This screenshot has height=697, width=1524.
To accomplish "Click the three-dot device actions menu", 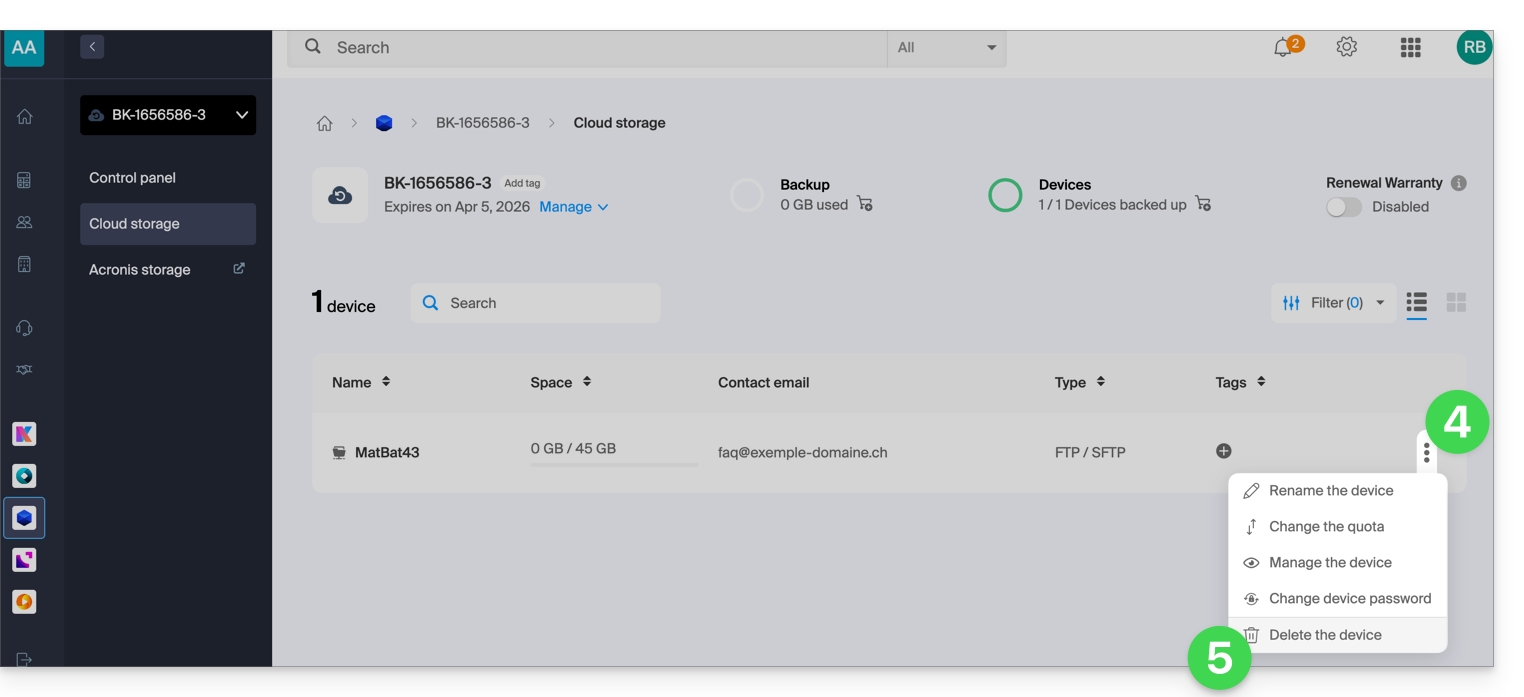I will 1426,453.
